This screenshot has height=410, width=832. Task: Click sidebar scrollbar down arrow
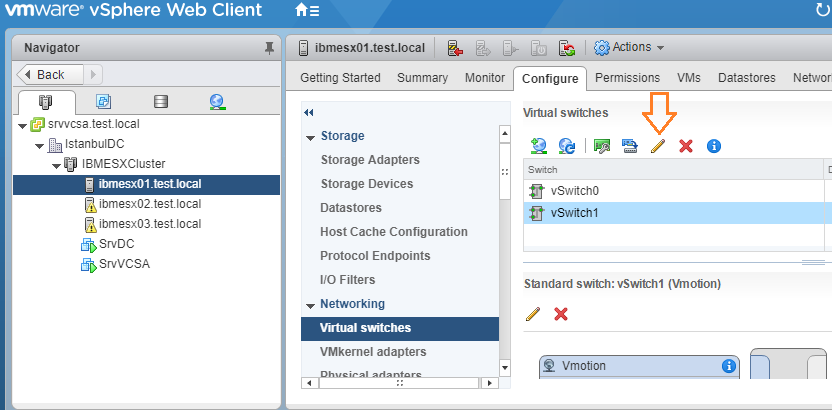[x=505, y=367]
